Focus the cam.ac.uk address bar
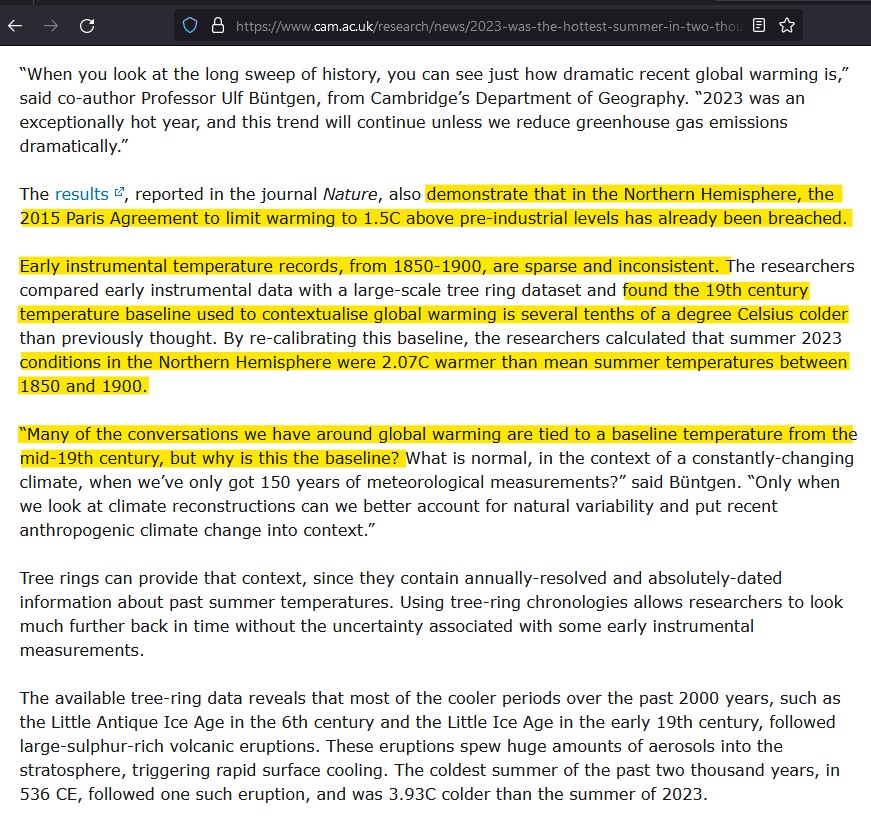Viewport: 871px width, 827px height. (488, 26)
